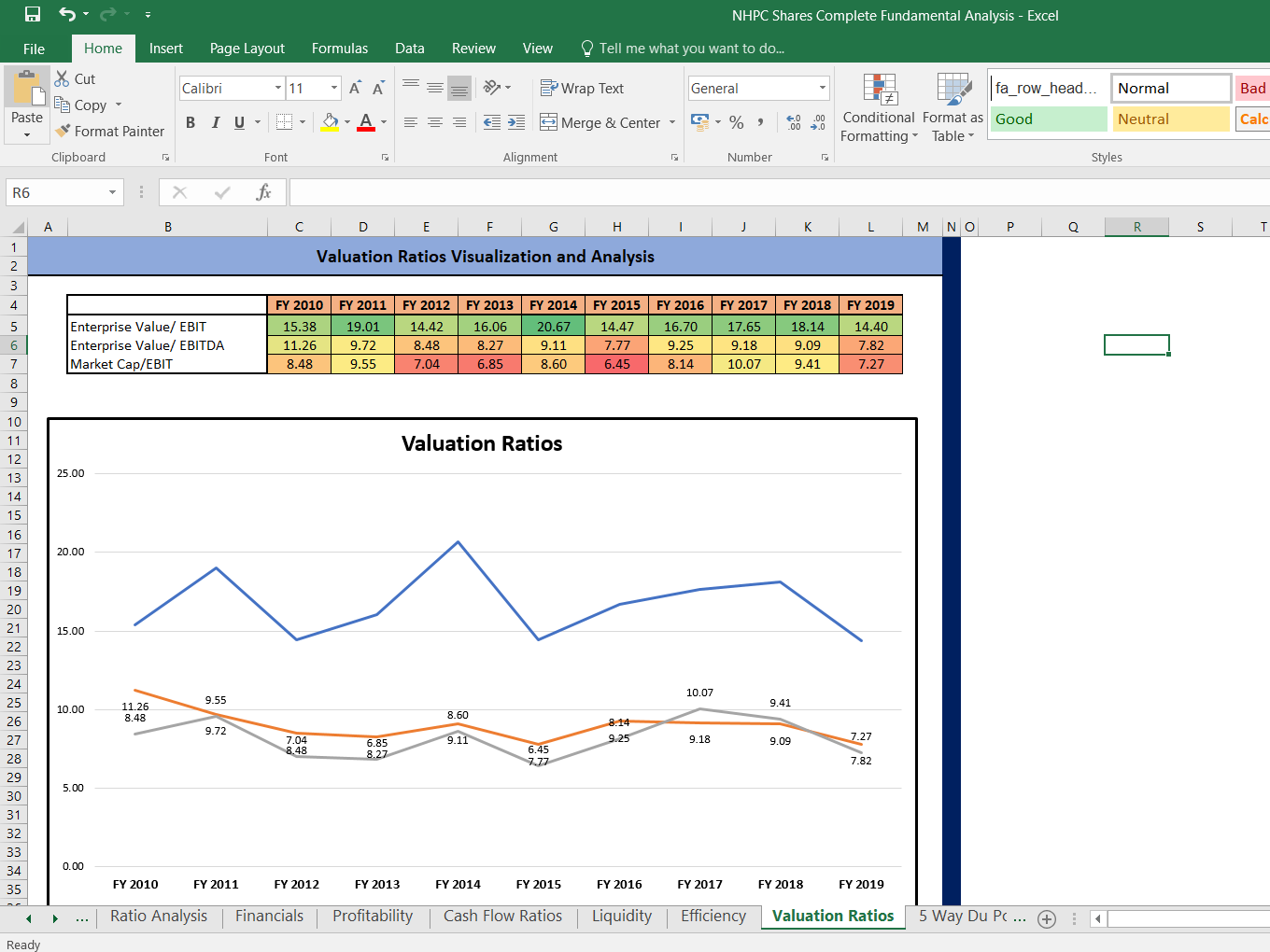Open the File menu

[34, 49]
